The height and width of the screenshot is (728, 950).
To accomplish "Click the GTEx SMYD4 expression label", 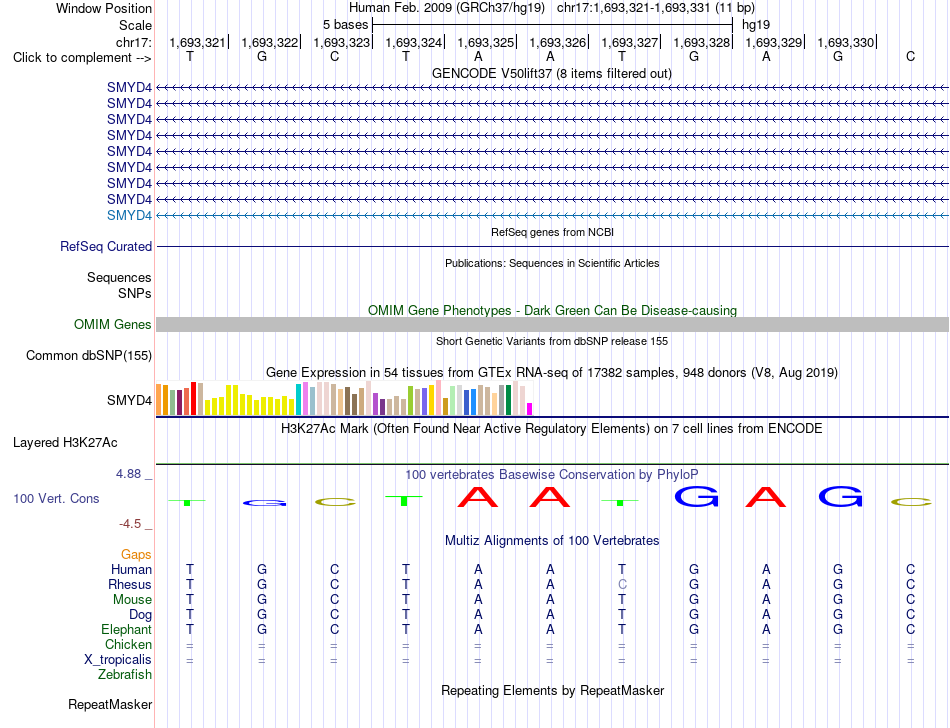I will click(129, 400).
